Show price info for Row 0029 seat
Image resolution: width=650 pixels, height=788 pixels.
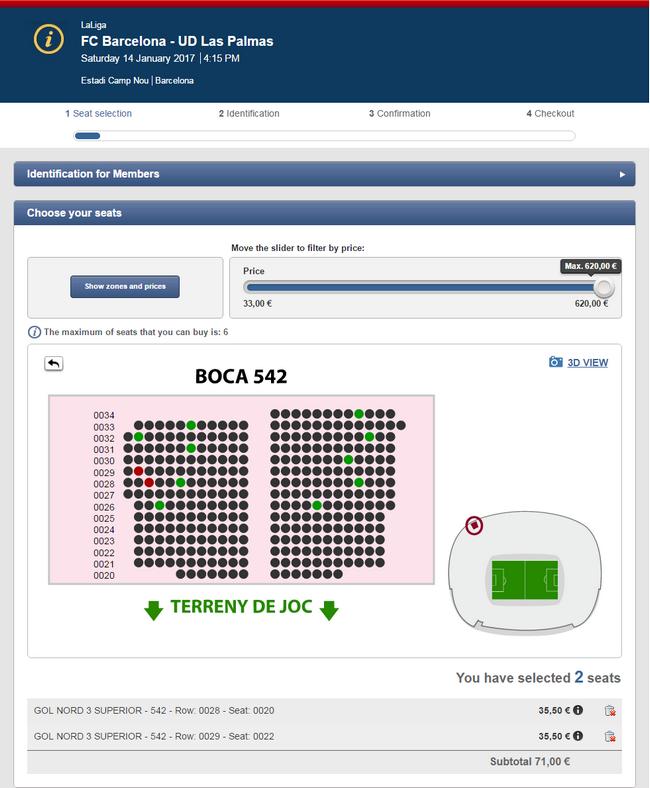point(578,736)
